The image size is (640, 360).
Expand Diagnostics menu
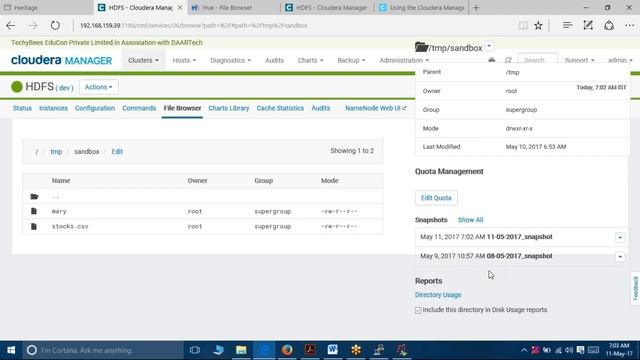(231, 60)
